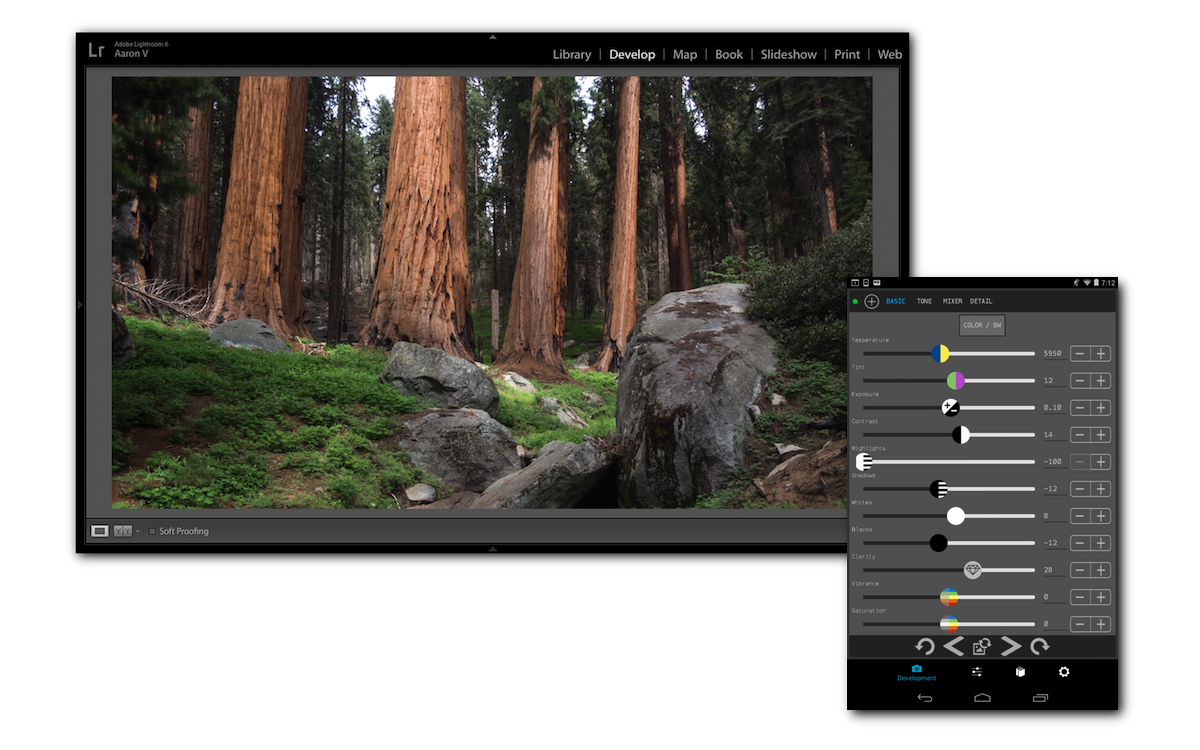The width and height of the screenshot is (1200, 750).
Task: Select the Develop module
Action: point(632,54)
